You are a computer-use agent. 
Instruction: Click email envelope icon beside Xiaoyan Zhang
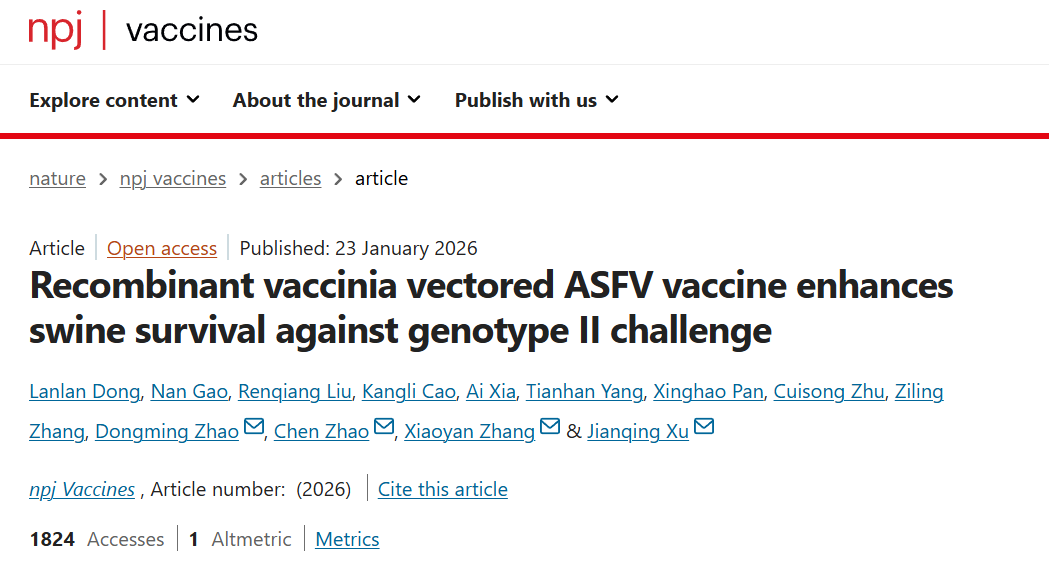click(550, 428)
